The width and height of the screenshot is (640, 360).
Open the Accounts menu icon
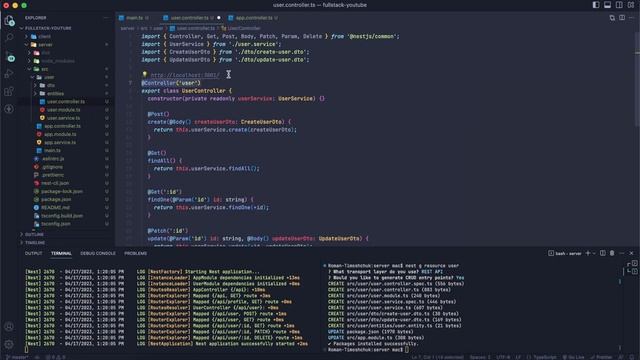[9, 327]
